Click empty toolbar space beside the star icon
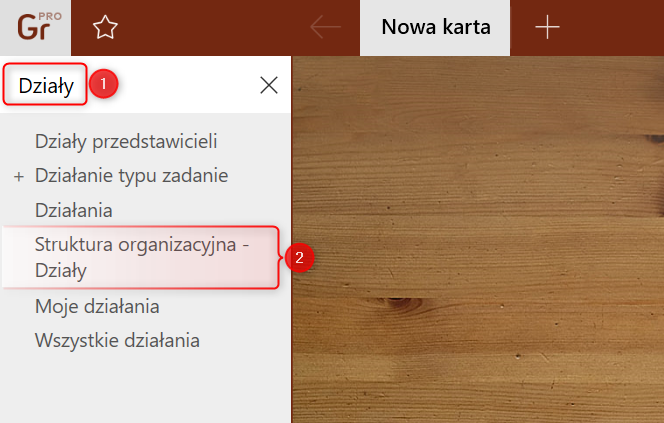Viewport: 664px width, 423px height. coord(212,28)
